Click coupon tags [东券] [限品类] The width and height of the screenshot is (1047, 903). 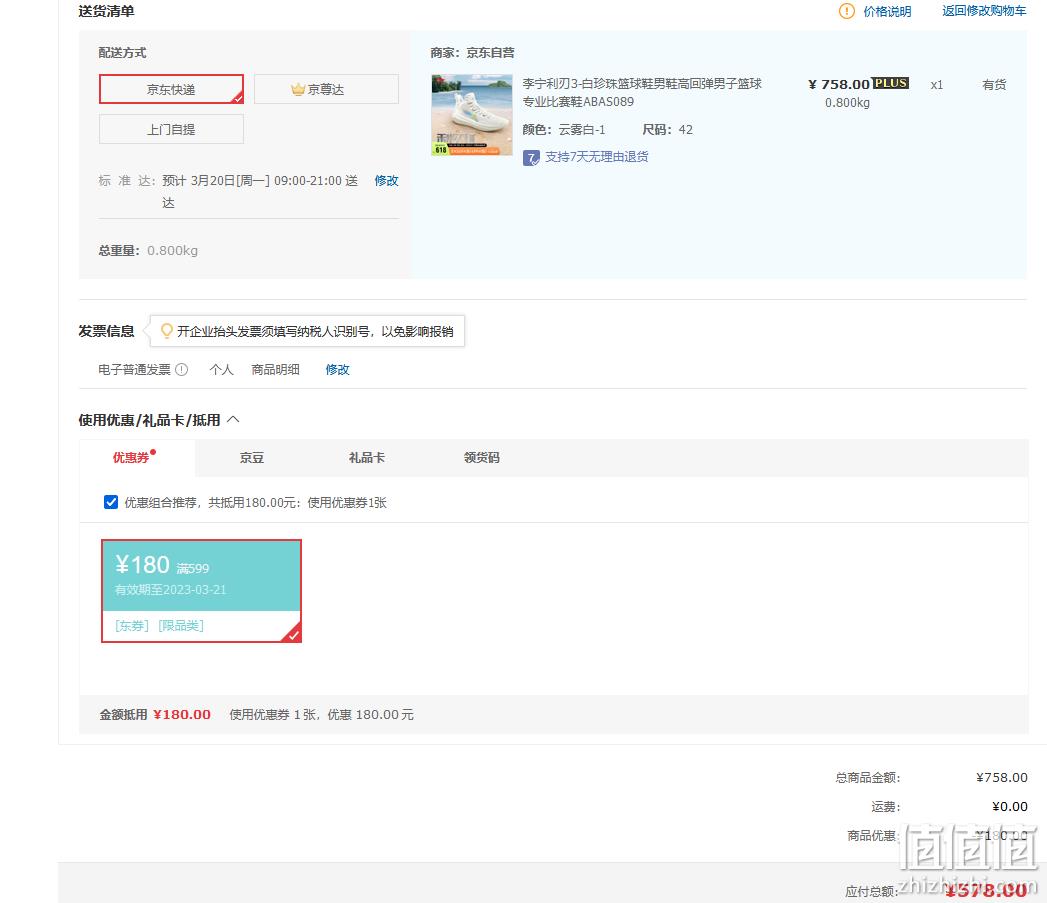[x=159, y=626]
